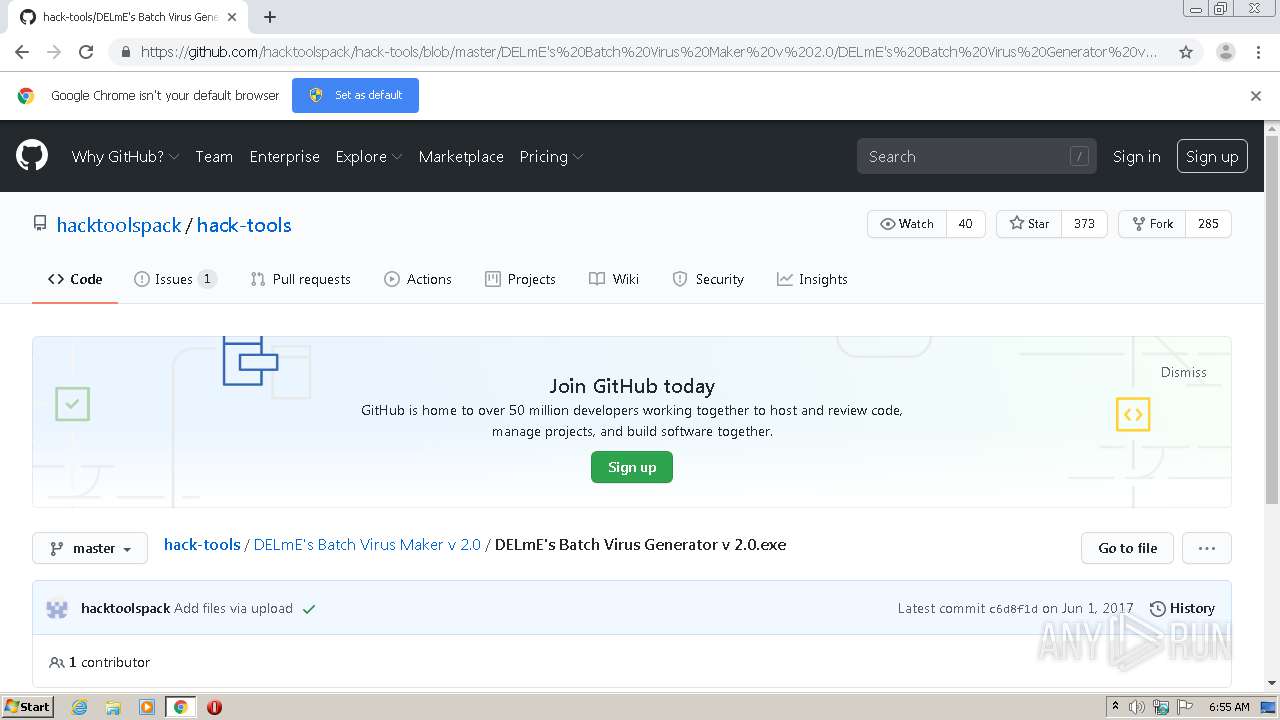The height and width of the screenshot is (720, 1280).
Task: Open the Chrome three-dot menu
Action: pyautogui.click(x=1258, y=52)
